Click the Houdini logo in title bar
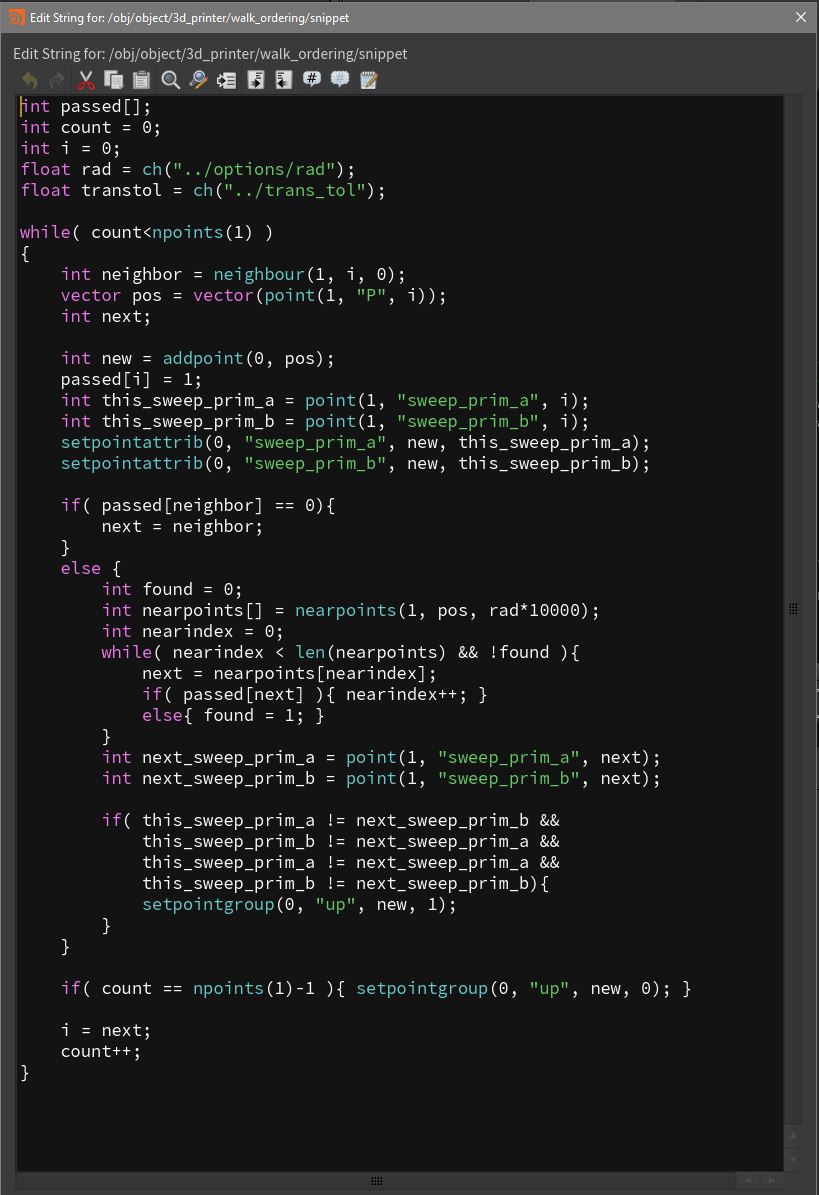Image resolution: width=819 pixels, height=1195 pixels. coord(16,17)
